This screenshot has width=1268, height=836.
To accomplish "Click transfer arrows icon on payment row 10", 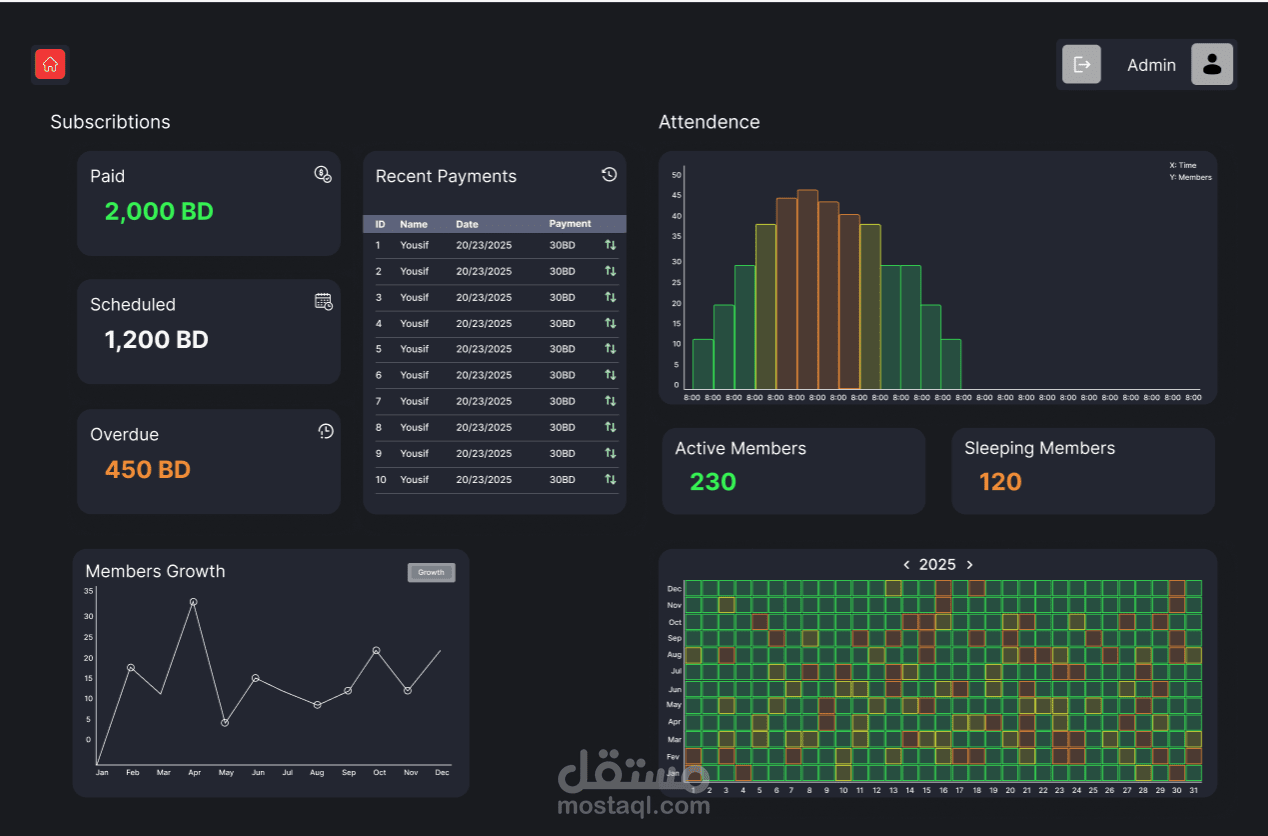I will 610,479.
